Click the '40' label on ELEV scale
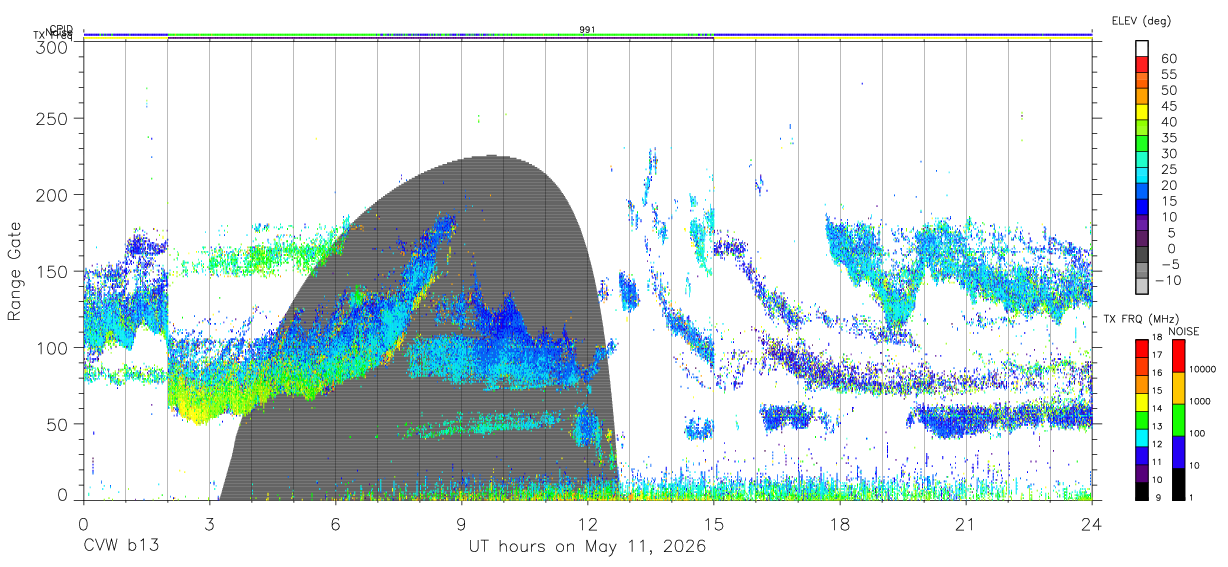1228x567 pixels. [x=1168, y=122]
